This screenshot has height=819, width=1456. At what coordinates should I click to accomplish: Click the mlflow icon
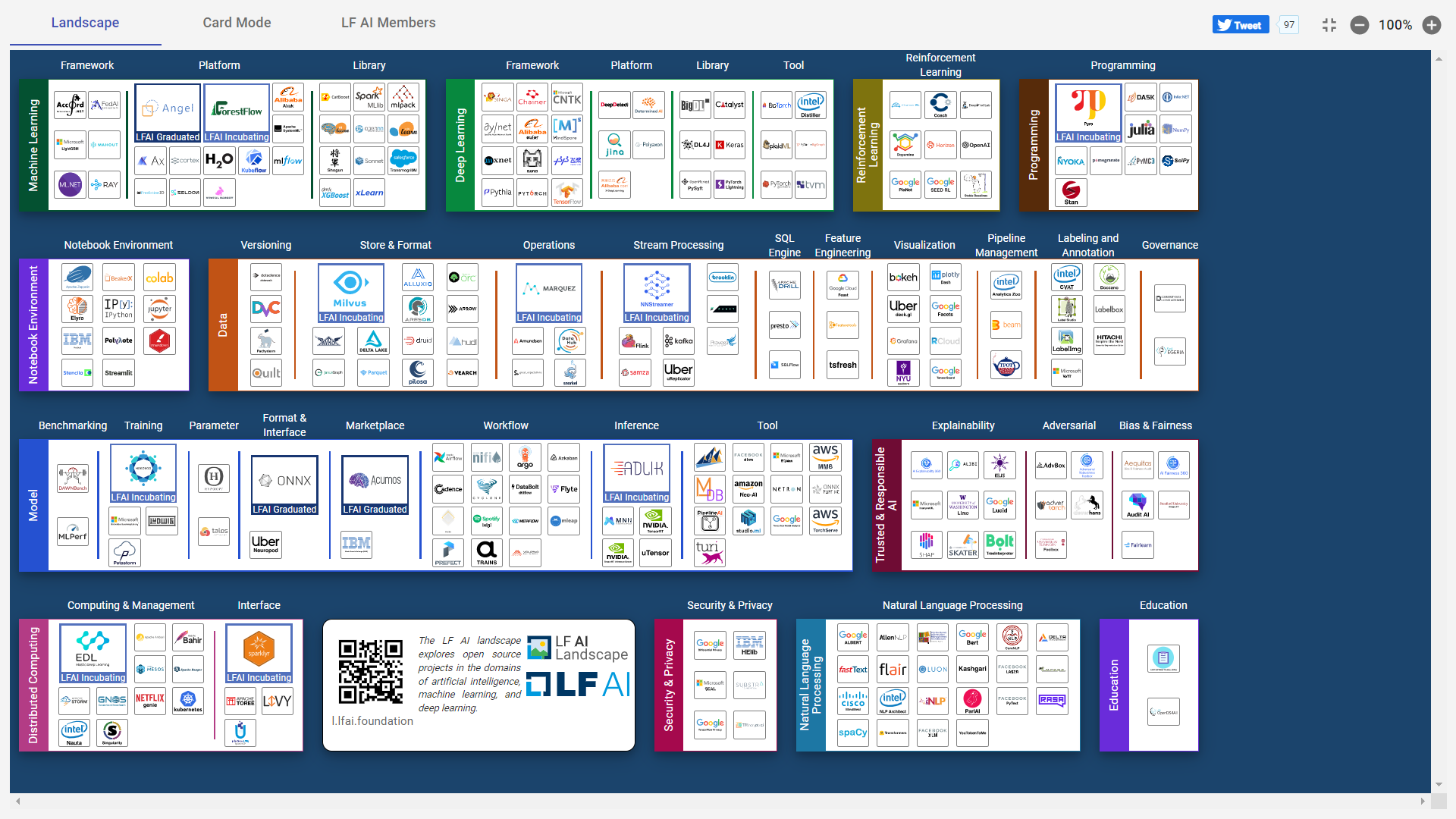[288, 161]
